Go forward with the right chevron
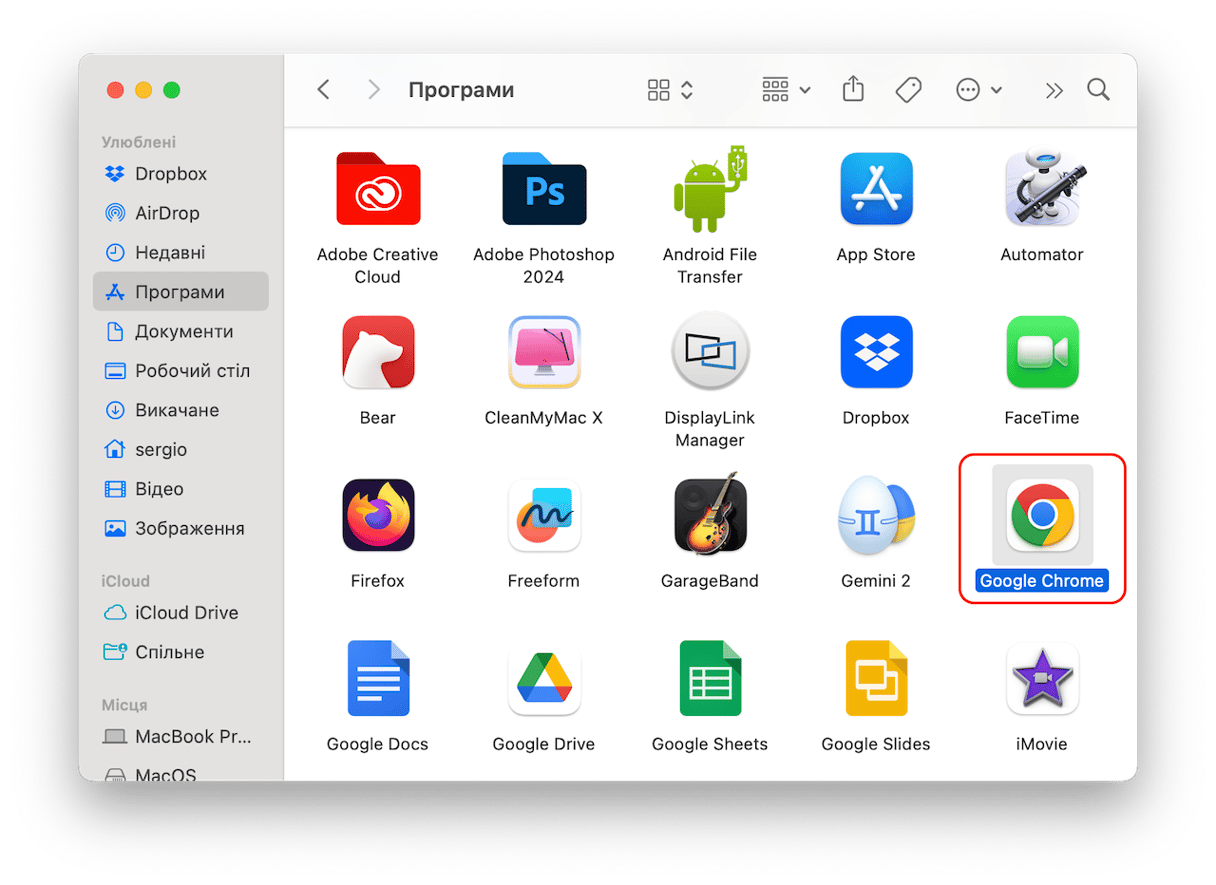 coord(374,90)
